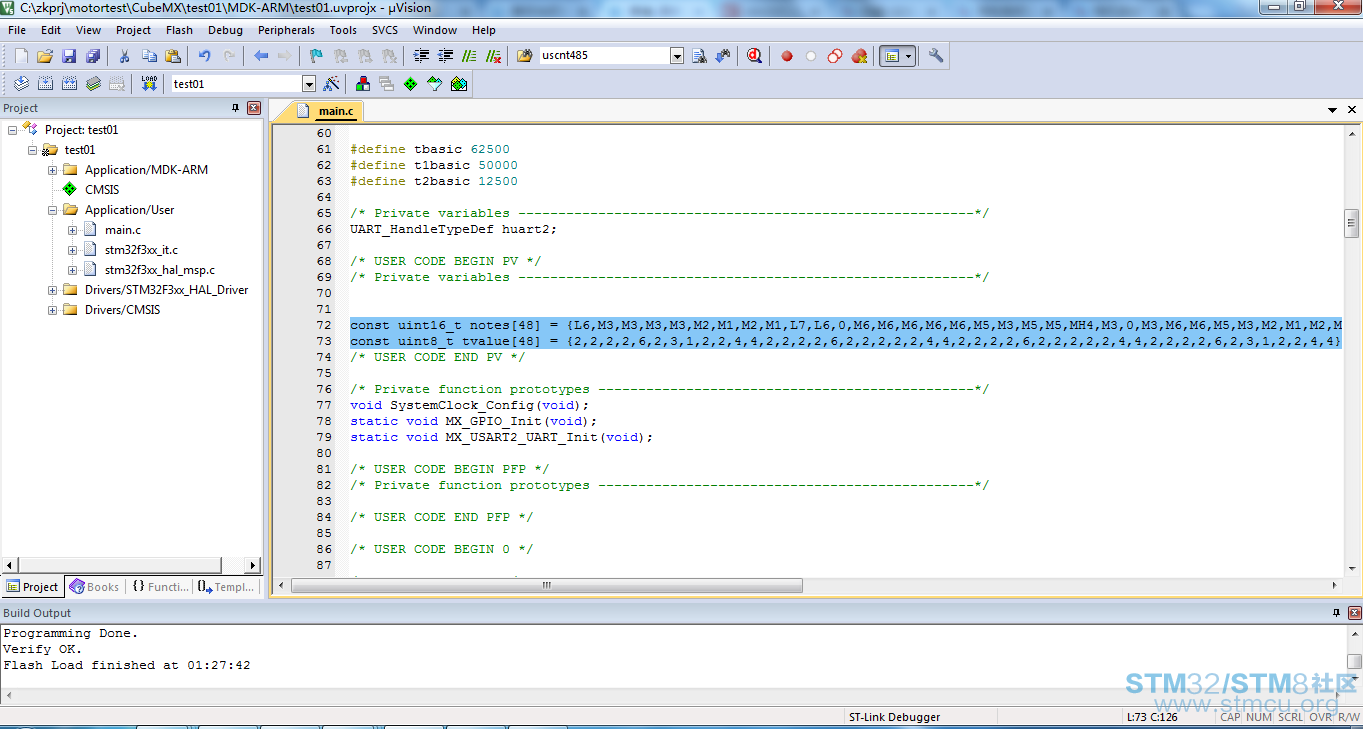
Task: Start the debug session with the magnifier d icon
Action: pos(754,56)
